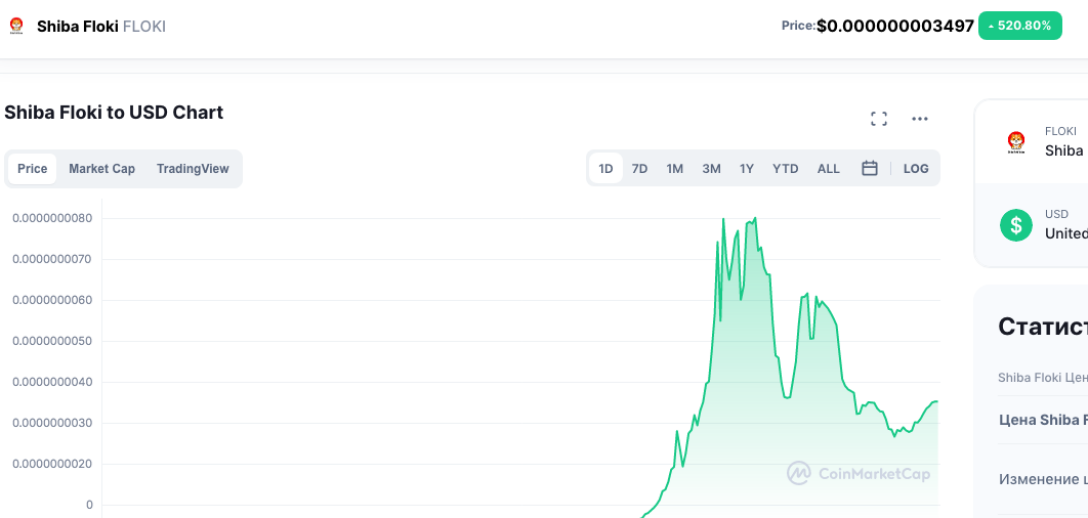Screen dimensions: 1088x518
Task: Open the TradingView chart tab
Action: [192, 168]
